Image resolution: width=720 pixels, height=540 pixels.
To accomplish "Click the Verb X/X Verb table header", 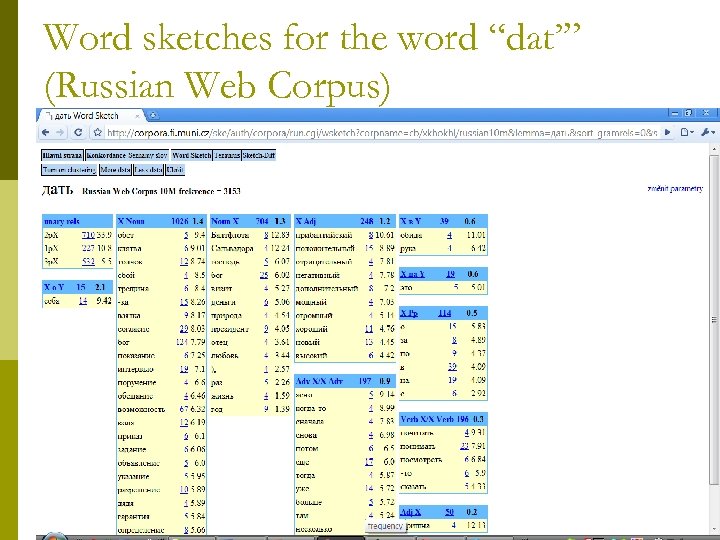I will (x=443, y=419).
